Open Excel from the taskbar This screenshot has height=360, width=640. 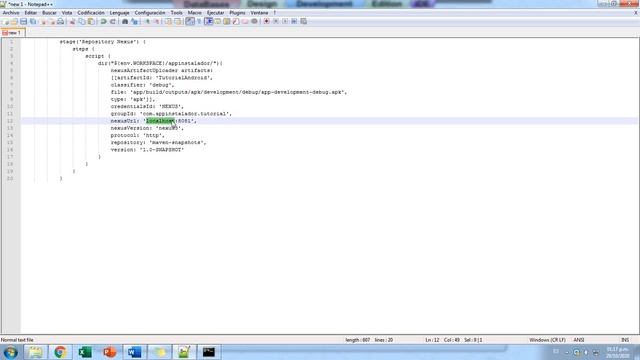click(x=85, y=352)
